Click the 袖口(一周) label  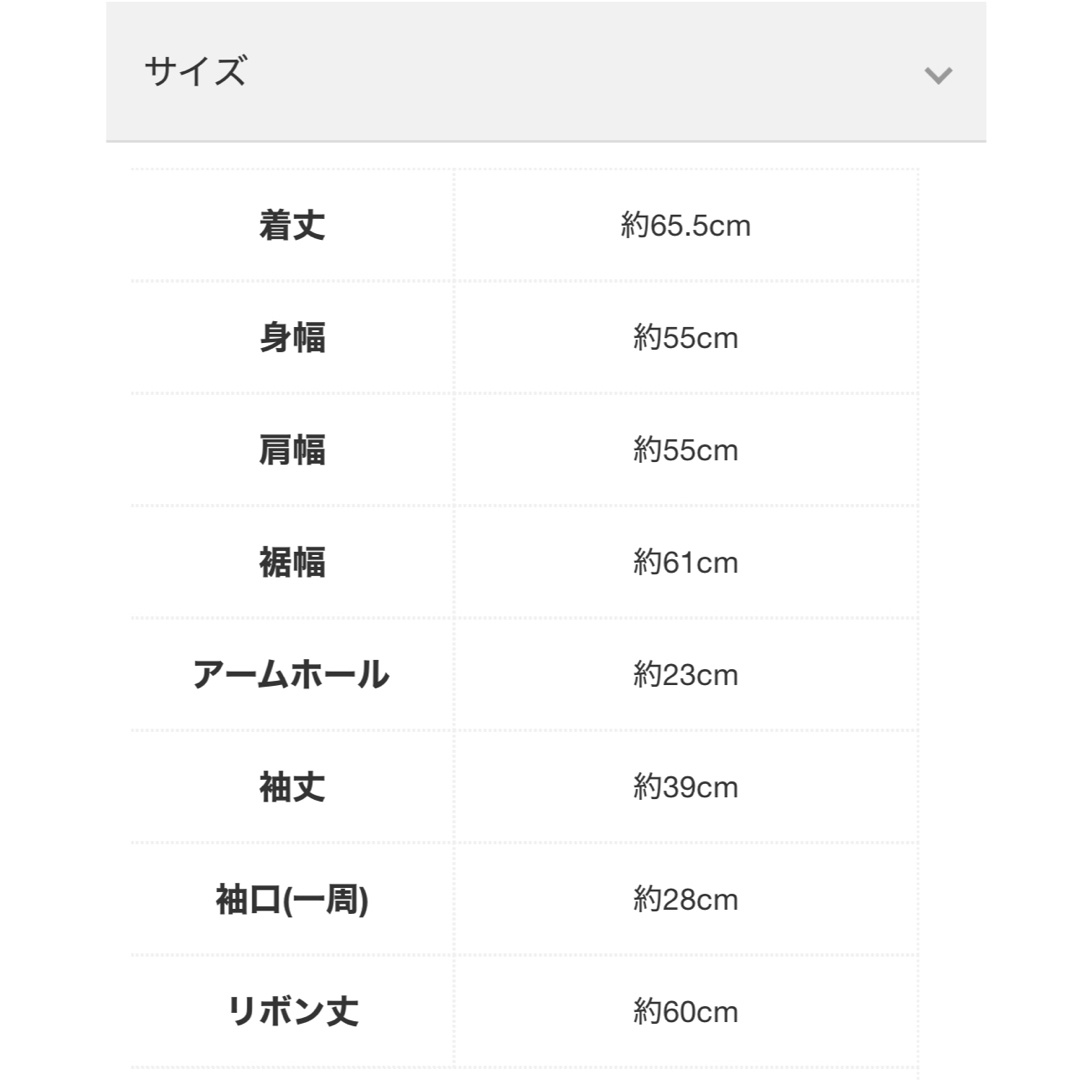pos(292,900)
